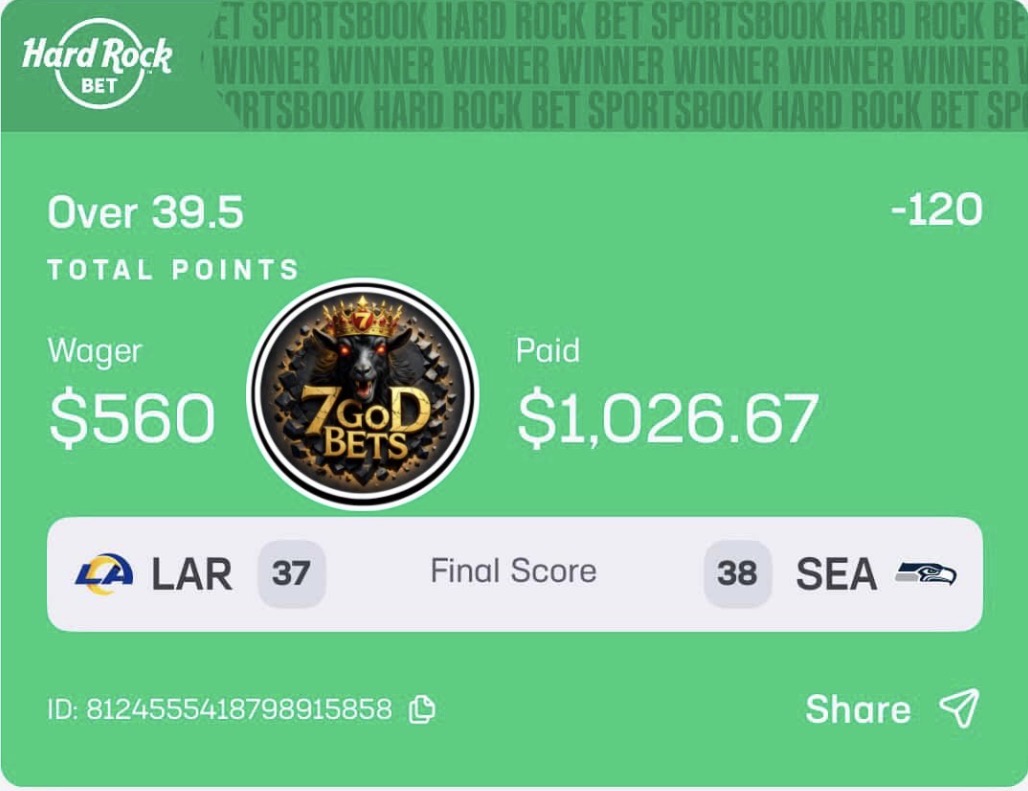Screen dimensions: 1028x791
Task: Click the Total Points label
Action: (173, 270)
